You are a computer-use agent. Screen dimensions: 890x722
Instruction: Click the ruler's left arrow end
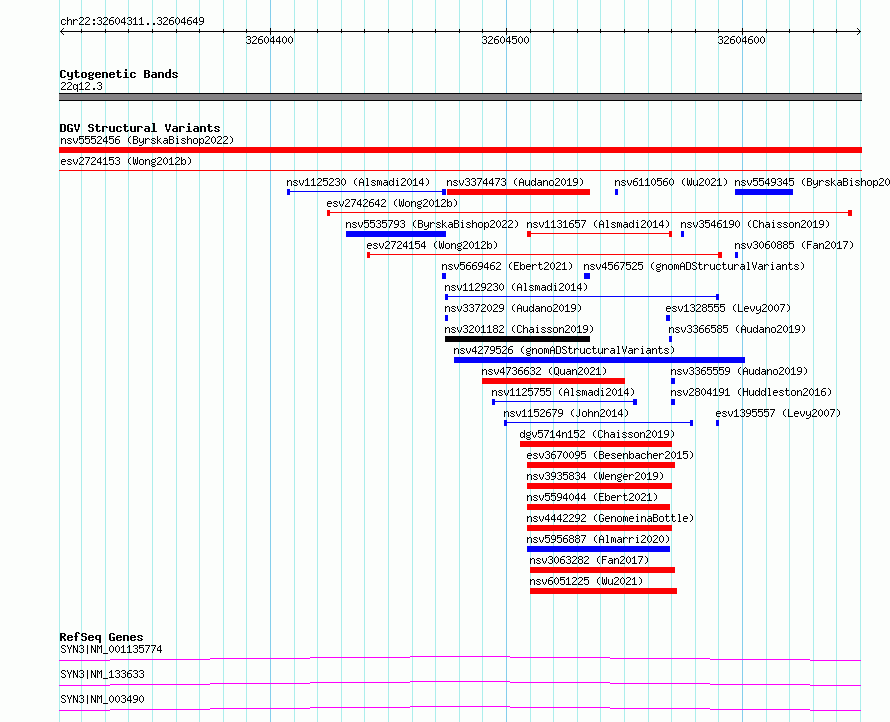coord(62,31)
